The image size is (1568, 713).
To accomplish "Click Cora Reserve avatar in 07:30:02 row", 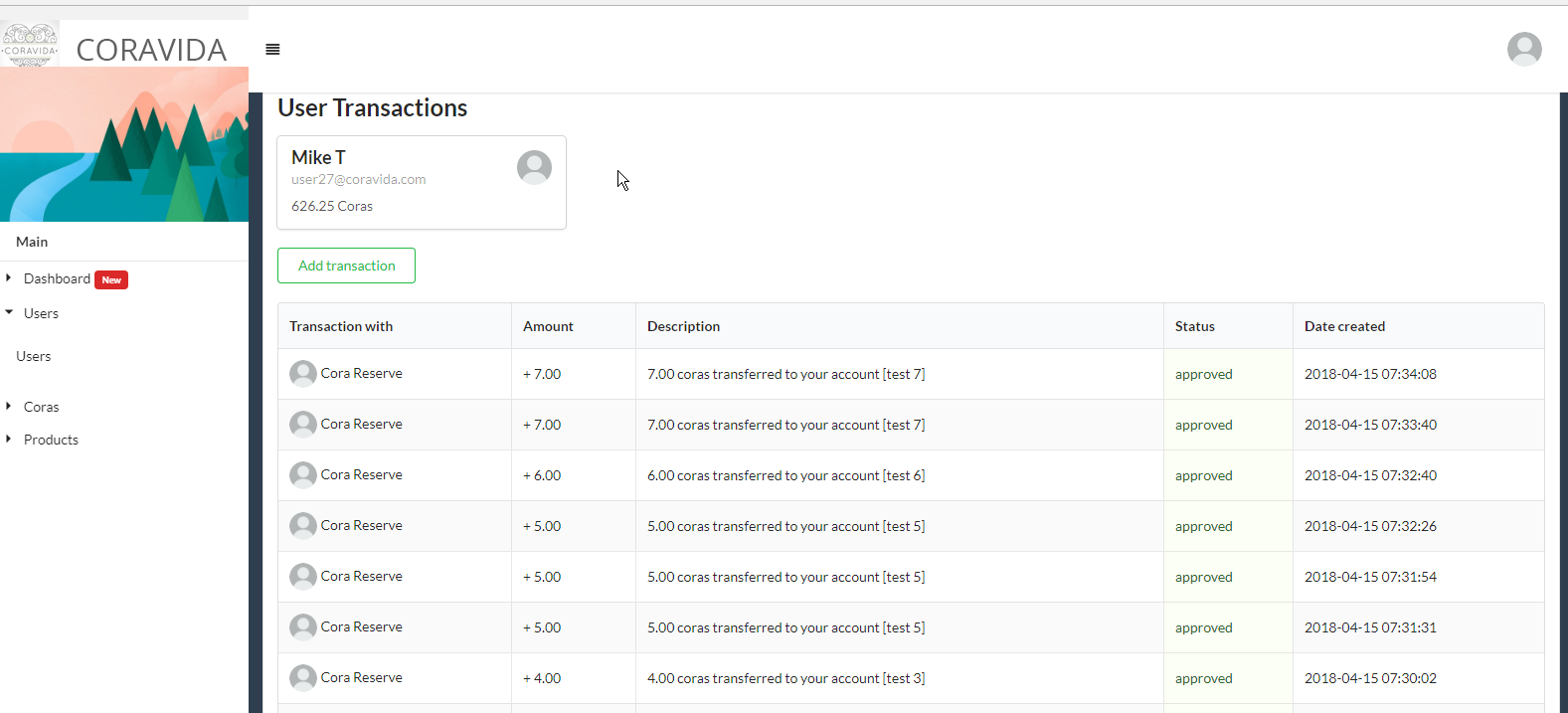I will pyautogui.click(x=303, y=678).
